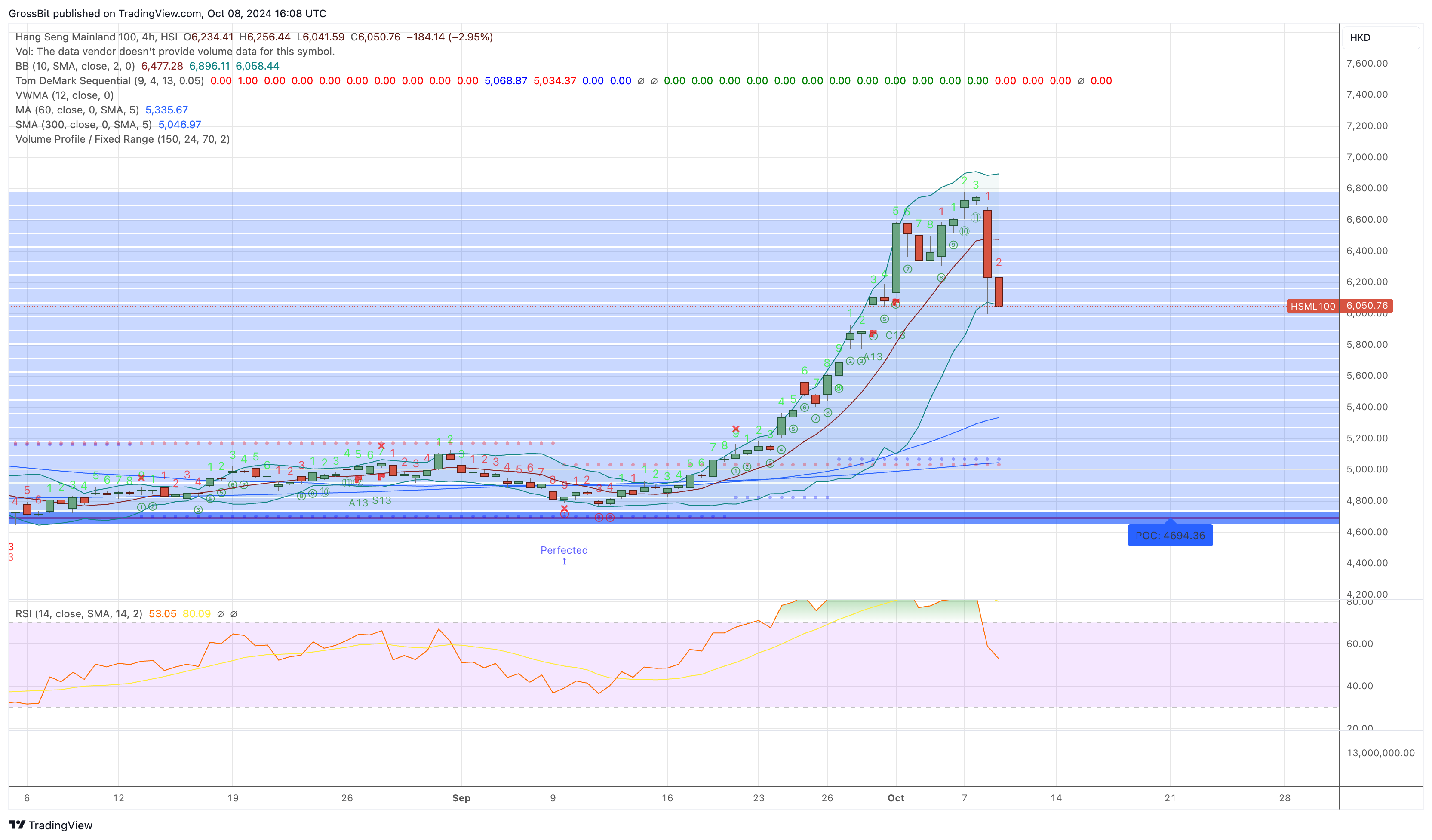The image size is (1432, 840).
Task: Select the BB (10, SMA, close, 2, 0) legend
Action: (75, 66)
